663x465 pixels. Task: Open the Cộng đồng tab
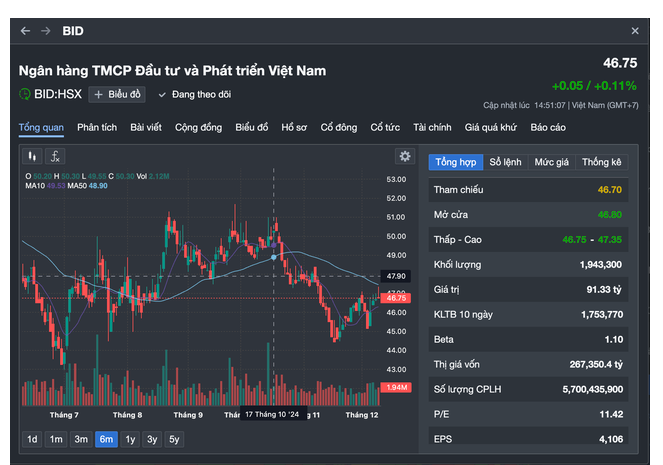coord(198,127)
